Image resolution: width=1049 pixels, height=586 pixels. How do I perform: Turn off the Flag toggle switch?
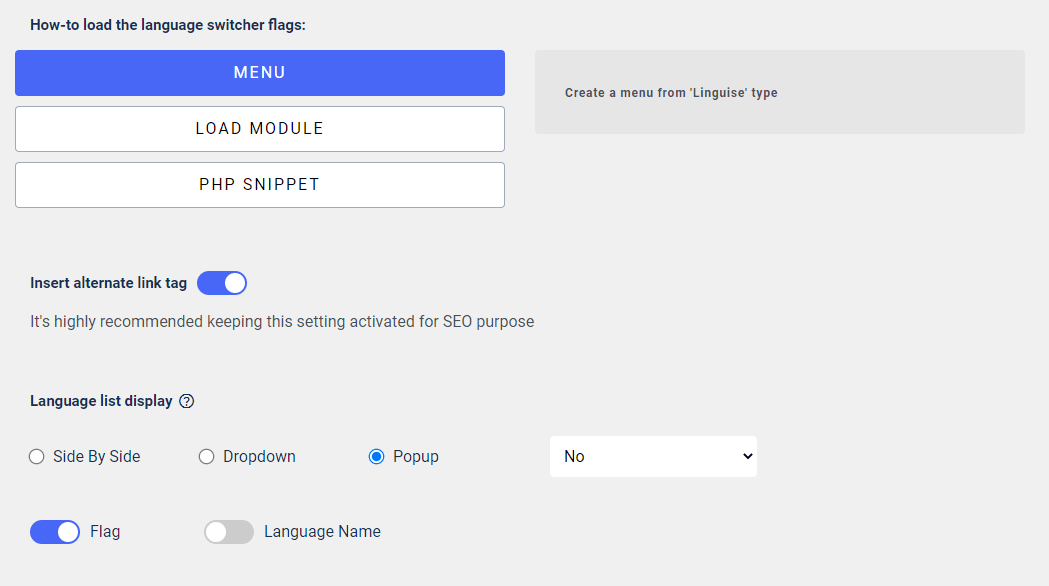coord(55,532)
